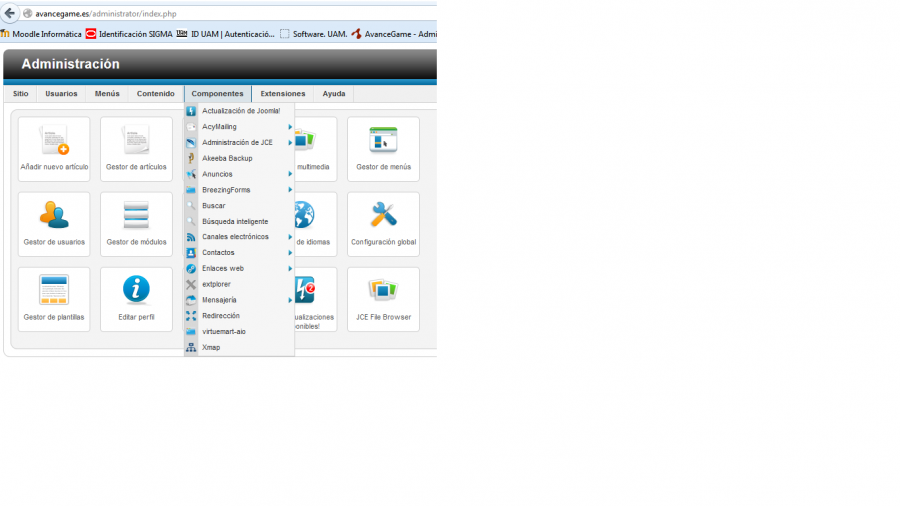The height and width of the screenshot is (506, 900).
Task: Expand Enlaces web submenu arrow
Action: 290,268
